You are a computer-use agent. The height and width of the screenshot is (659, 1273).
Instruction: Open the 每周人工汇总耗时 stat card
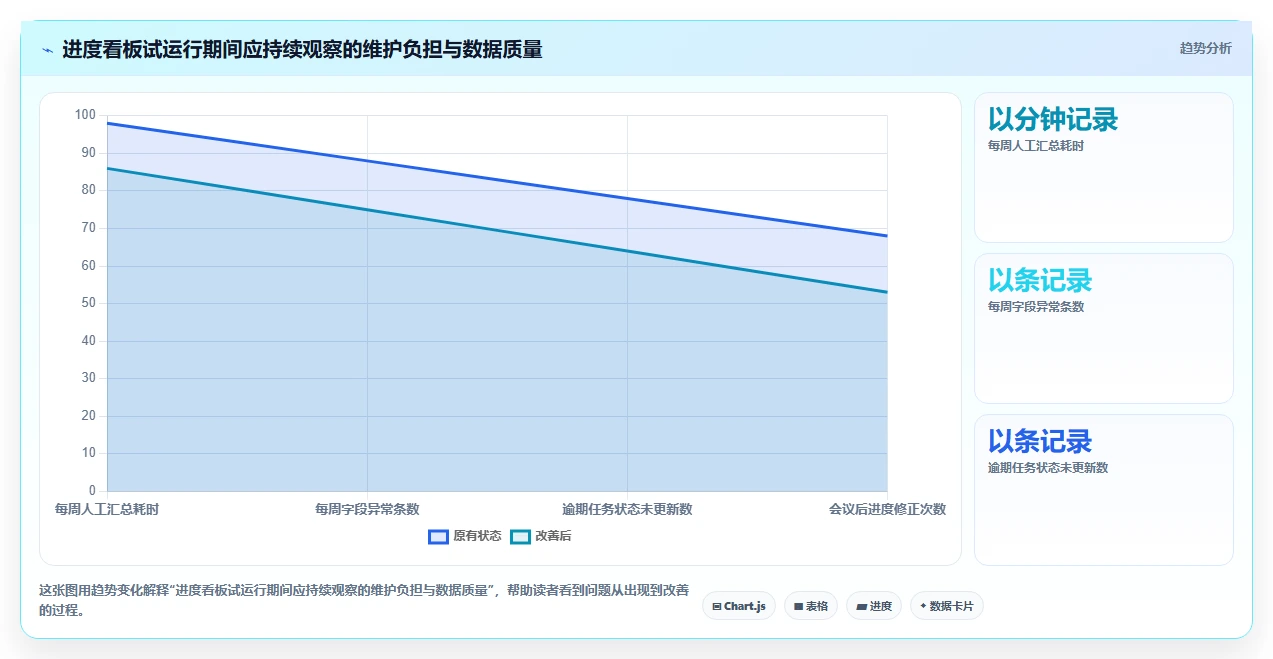1104,168
